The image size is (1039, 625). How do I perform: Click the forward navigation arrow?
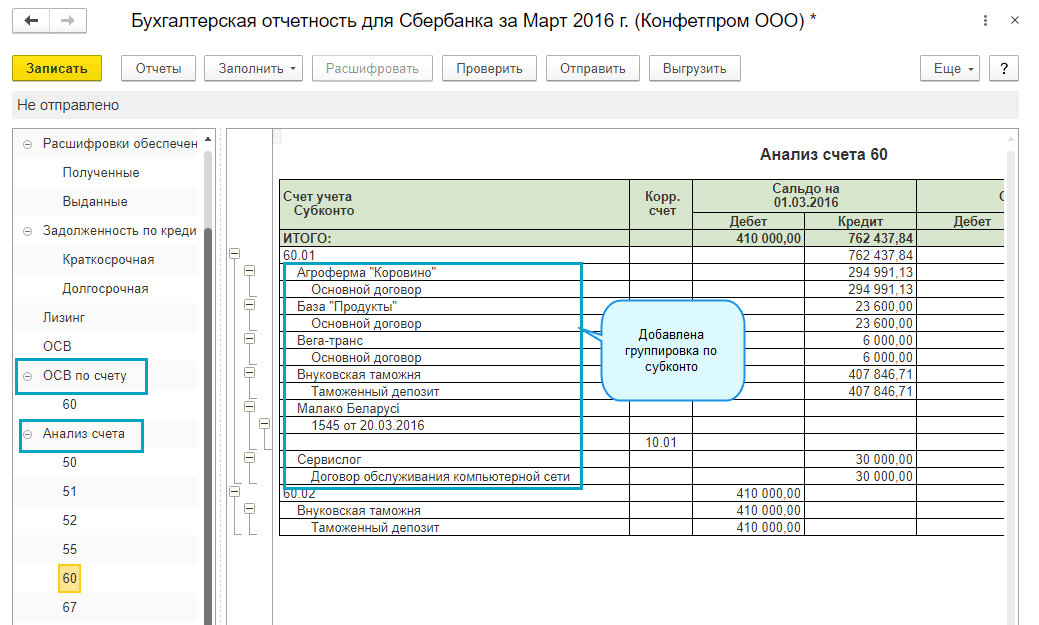tap(68, 21)
